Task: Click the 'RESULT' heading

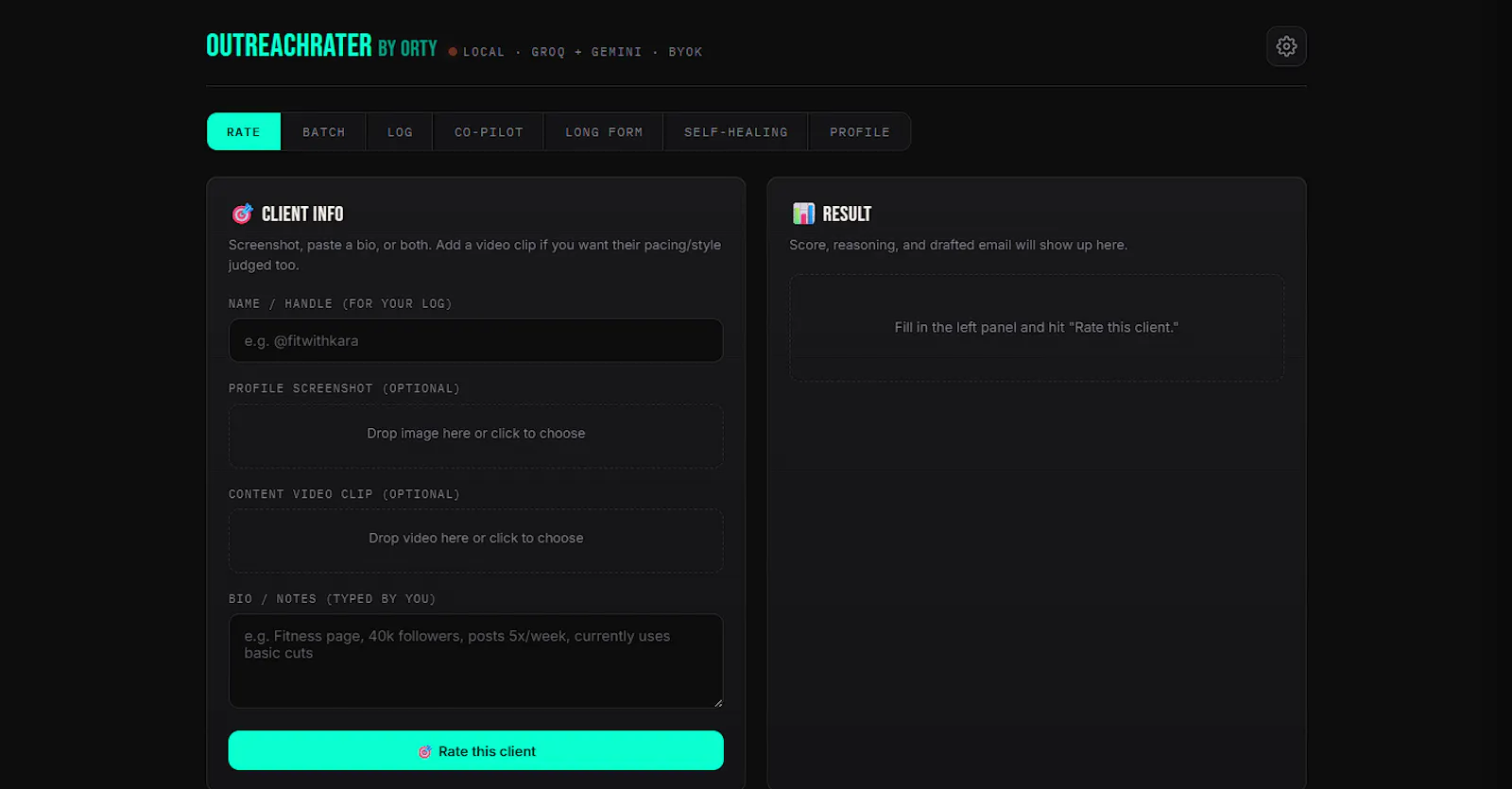Action: coord(847,214)
